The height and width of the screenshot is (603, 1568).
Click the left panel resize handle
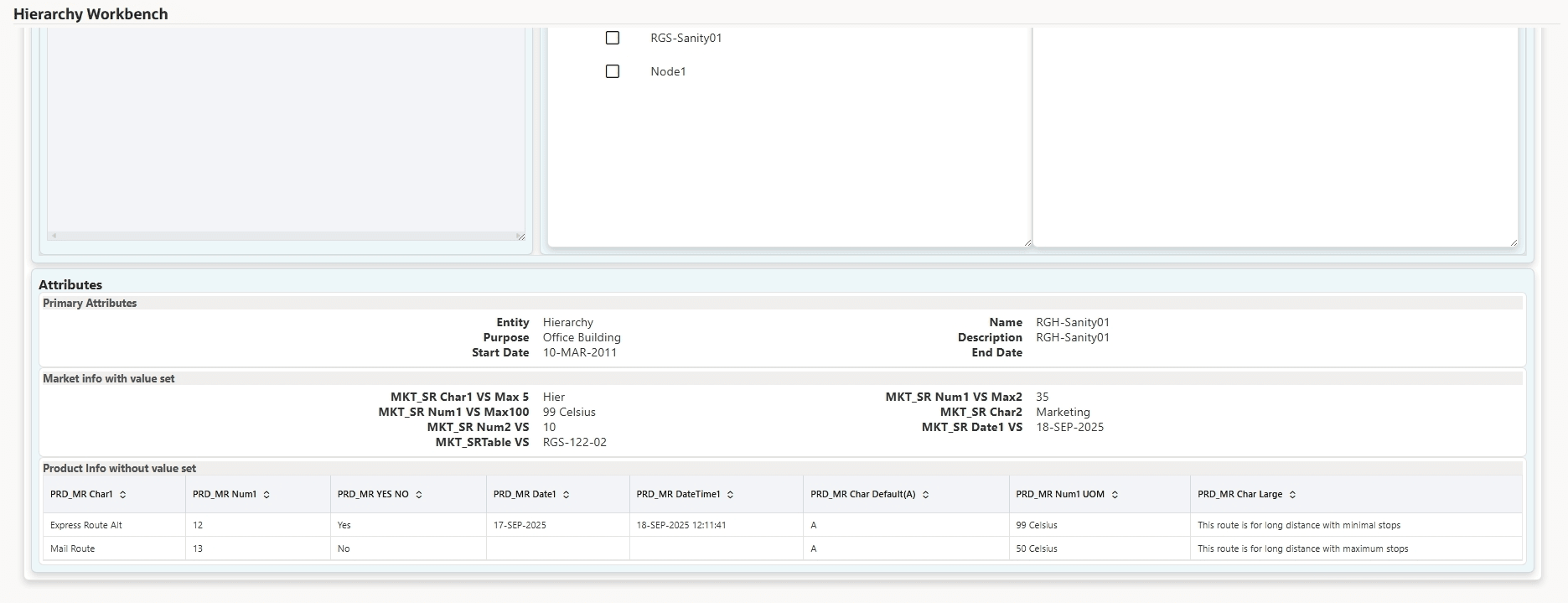pos(520,237)
